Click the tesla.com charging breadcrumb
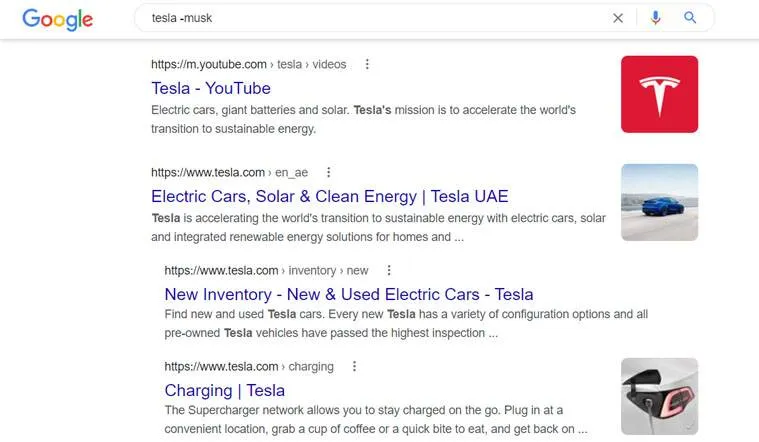This screenshot has height=442, width=759. click(x=249, y=366)
